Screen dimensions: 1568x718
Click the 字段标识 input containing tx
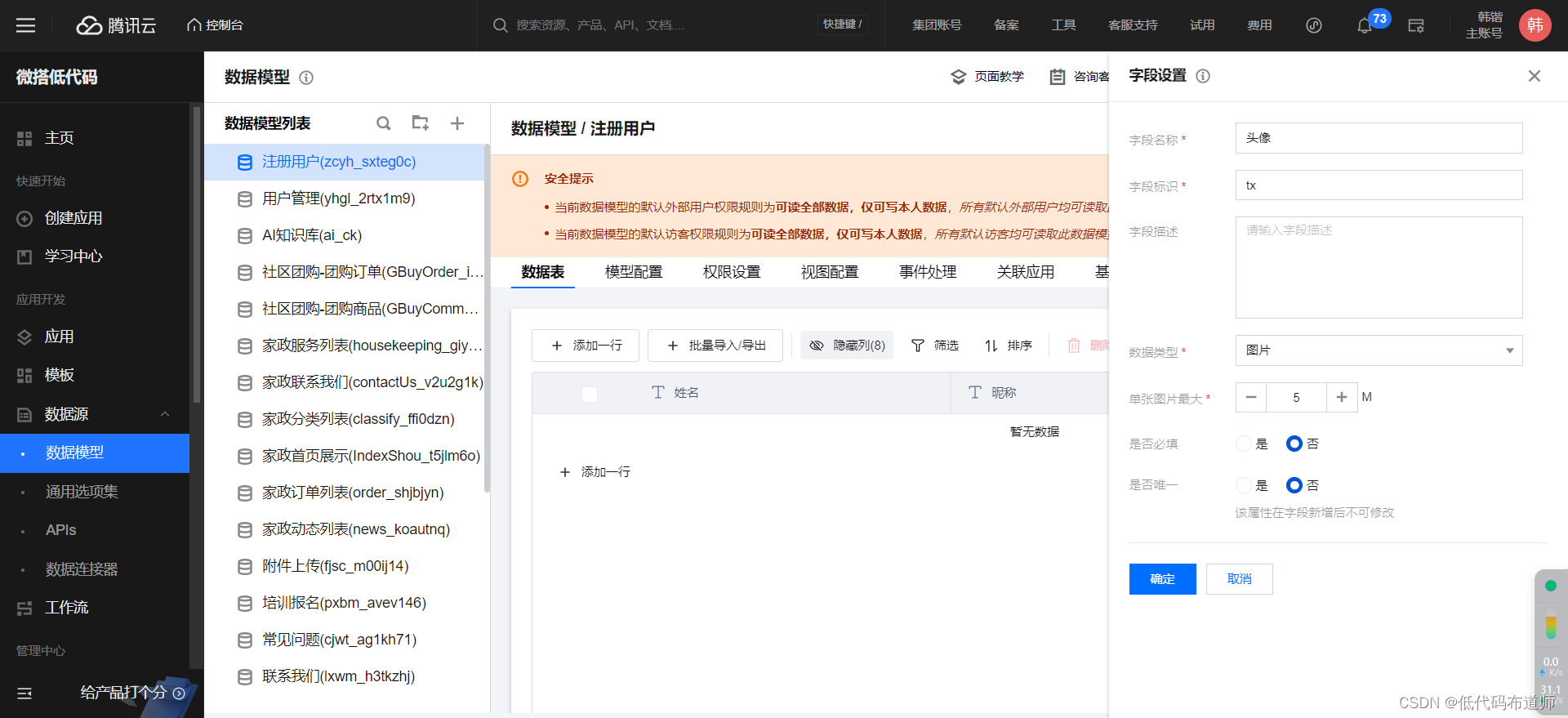point(1379,185)
